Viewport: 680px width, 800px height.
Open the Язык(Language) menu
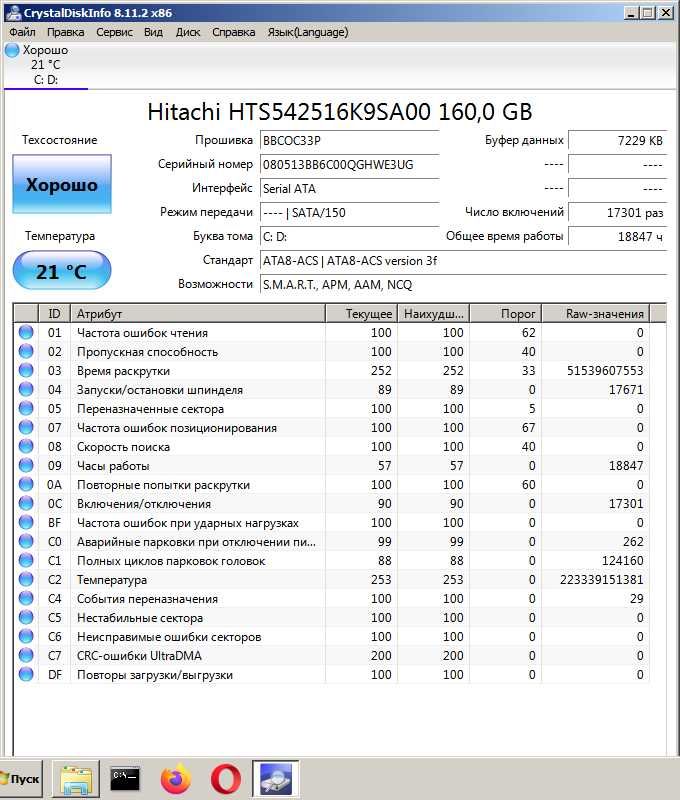click(x=308, y=32)
